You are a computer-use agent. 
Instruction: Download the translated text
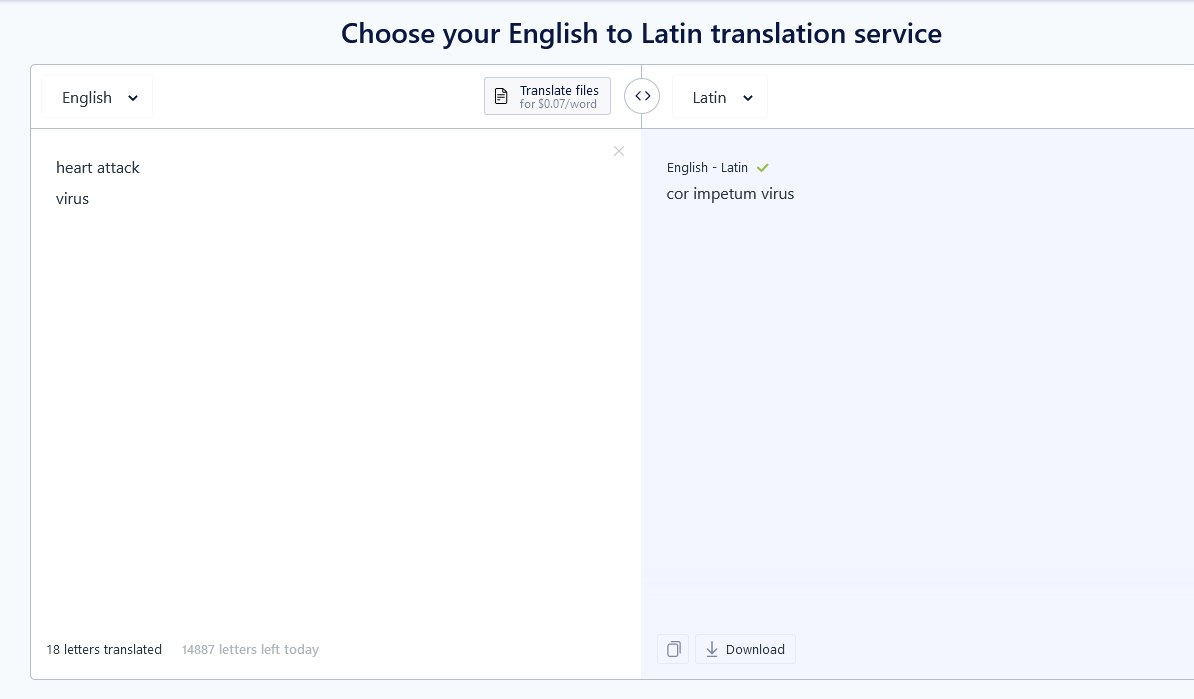pyautogui.click(x=745, y=650)
